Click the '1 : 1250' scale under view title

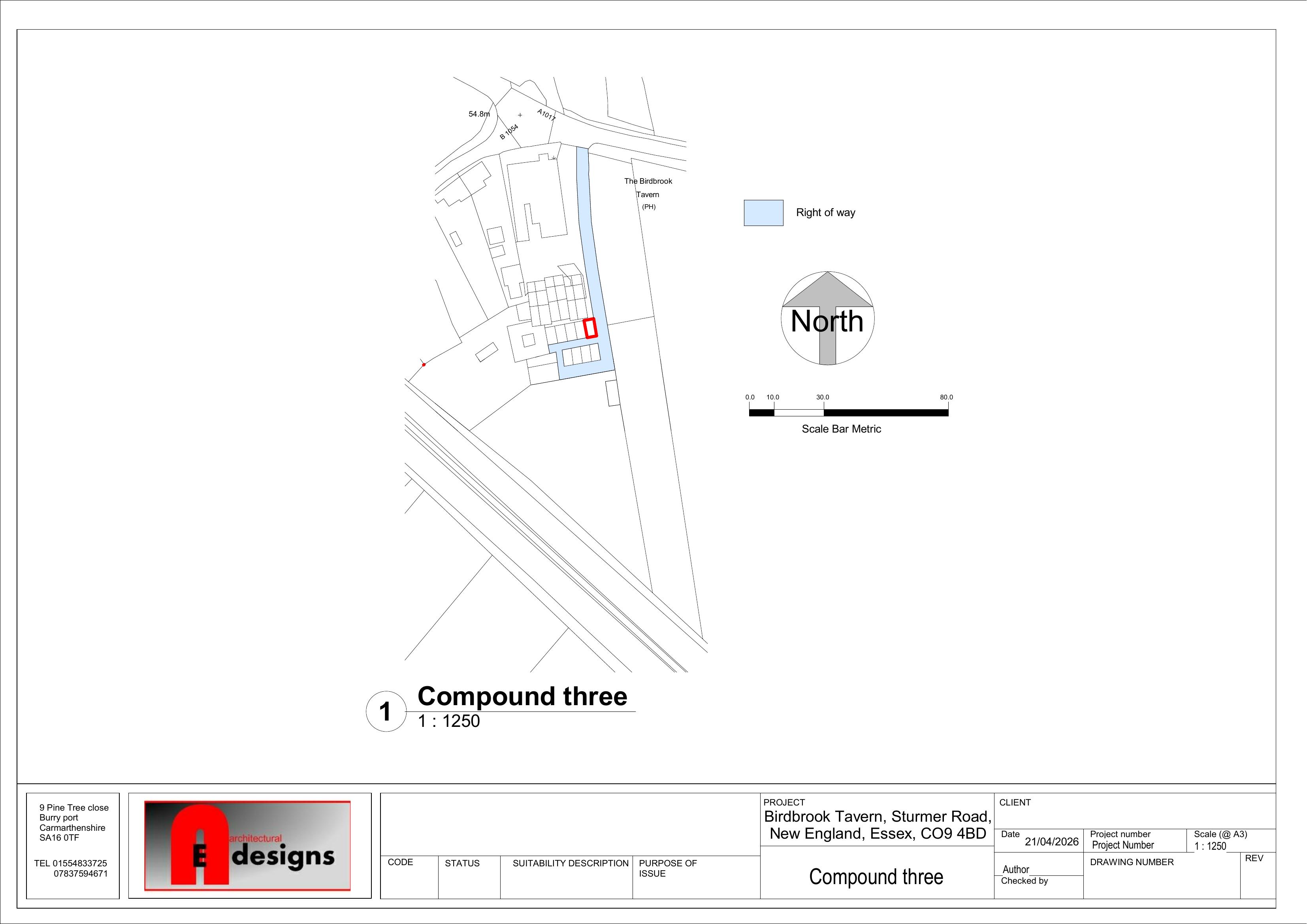[448, 721]
